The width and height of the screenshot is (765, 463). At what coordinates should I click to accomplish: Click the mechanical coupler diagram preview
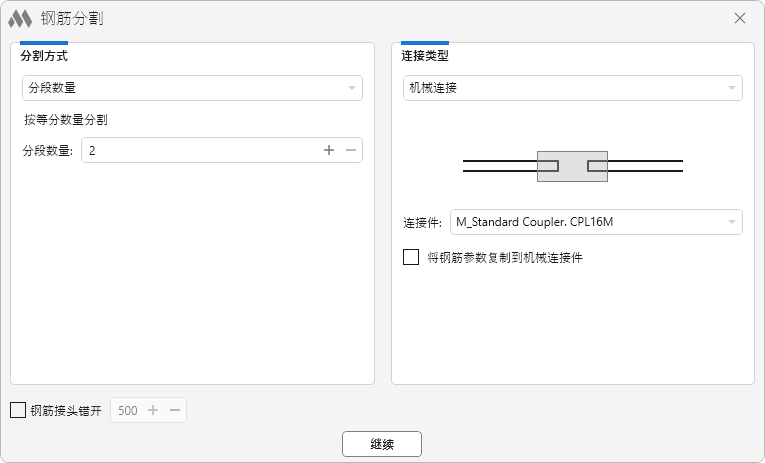click(572, 166)
